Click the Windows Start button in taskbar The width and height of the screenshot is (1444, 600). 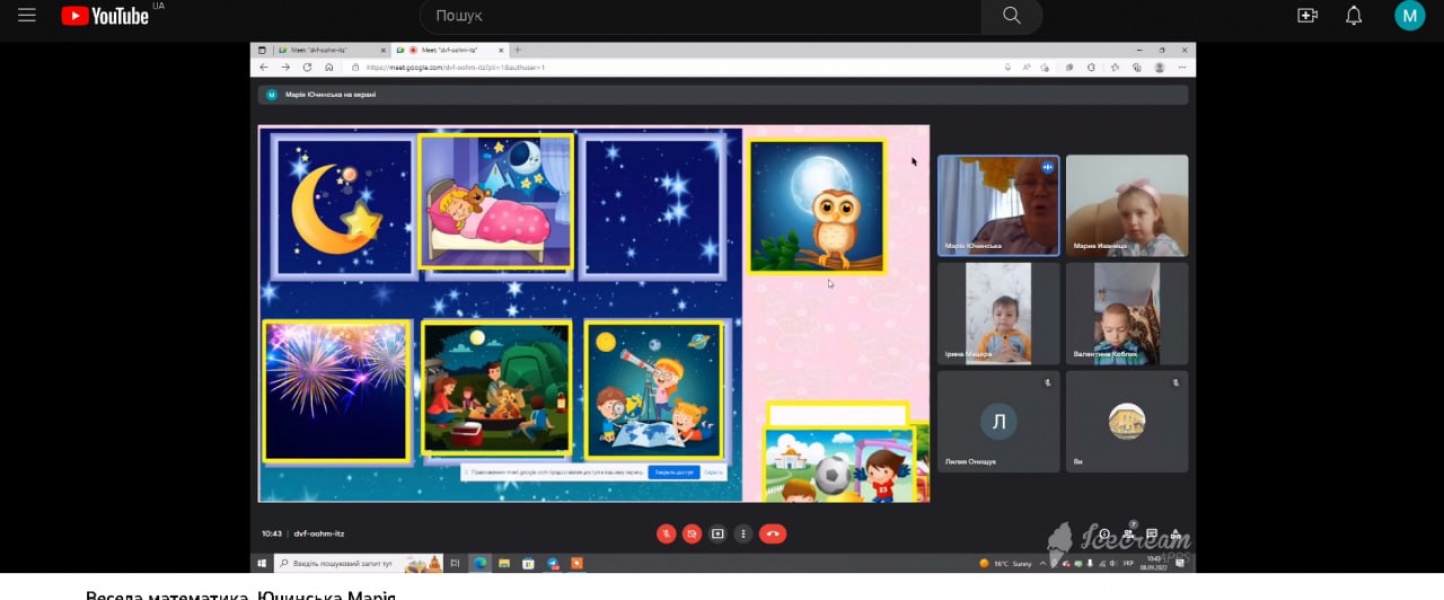[x=261, y=564]
